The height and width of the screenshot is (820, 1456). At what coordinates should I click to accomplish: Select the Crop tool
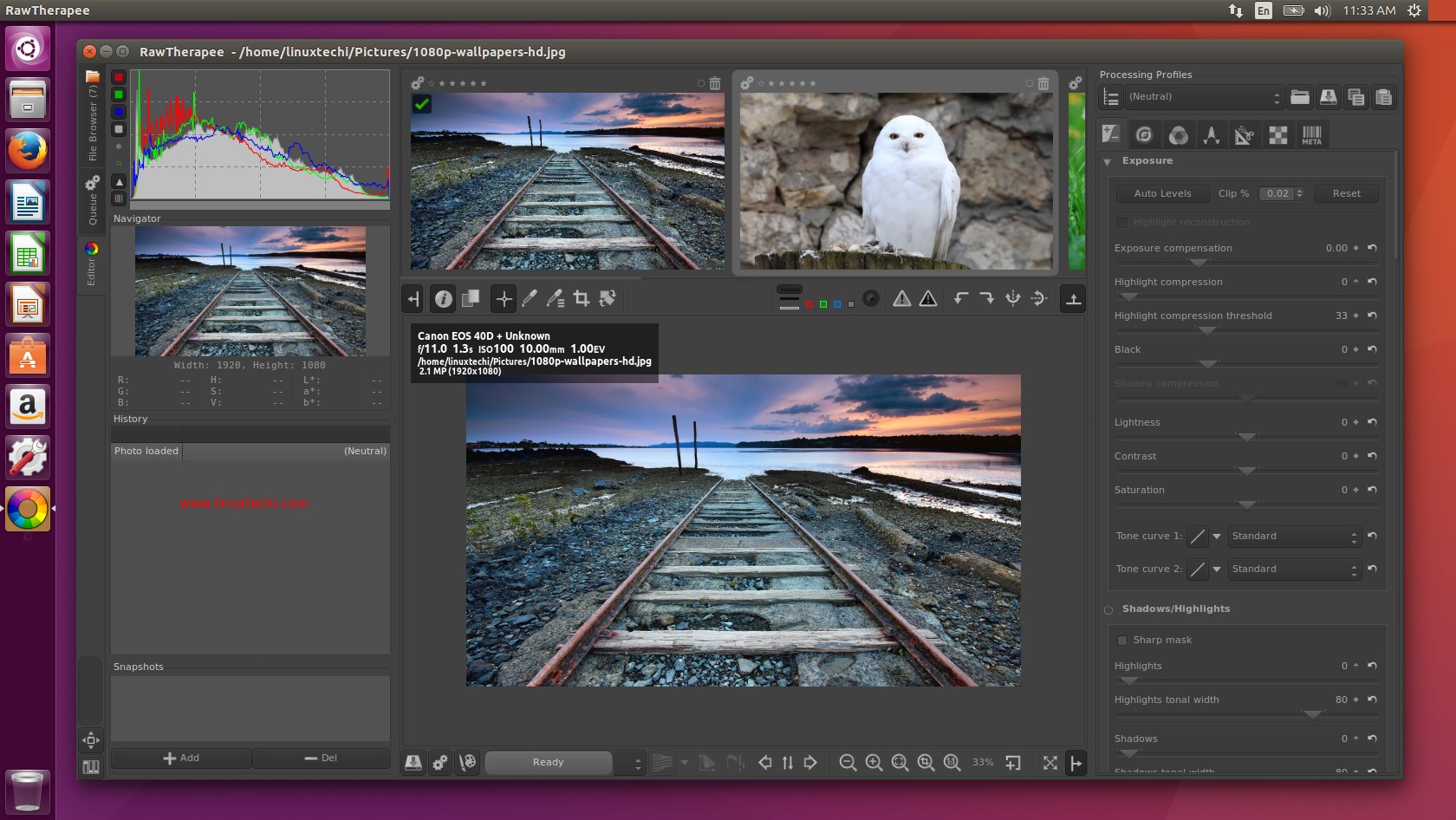coord(582,298)
